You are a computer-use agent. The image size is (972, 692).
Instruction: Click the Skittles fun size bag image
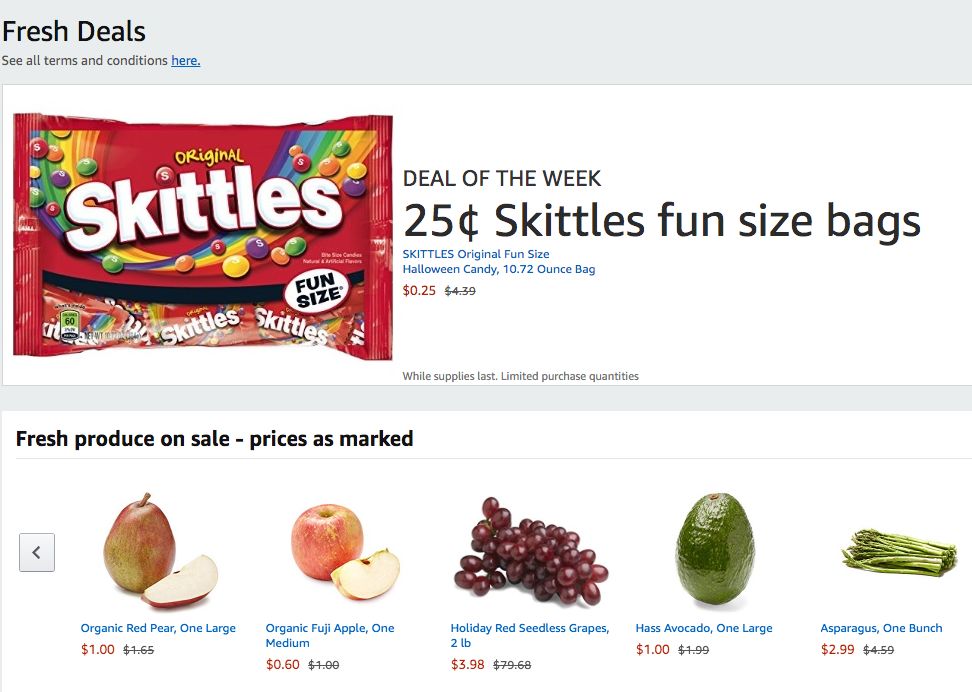[202, 237]
